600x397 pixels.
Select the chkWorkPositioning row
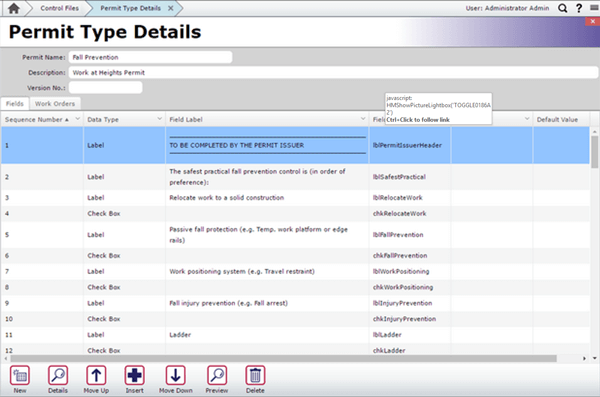pyautogui.click(x=295, y=287)
